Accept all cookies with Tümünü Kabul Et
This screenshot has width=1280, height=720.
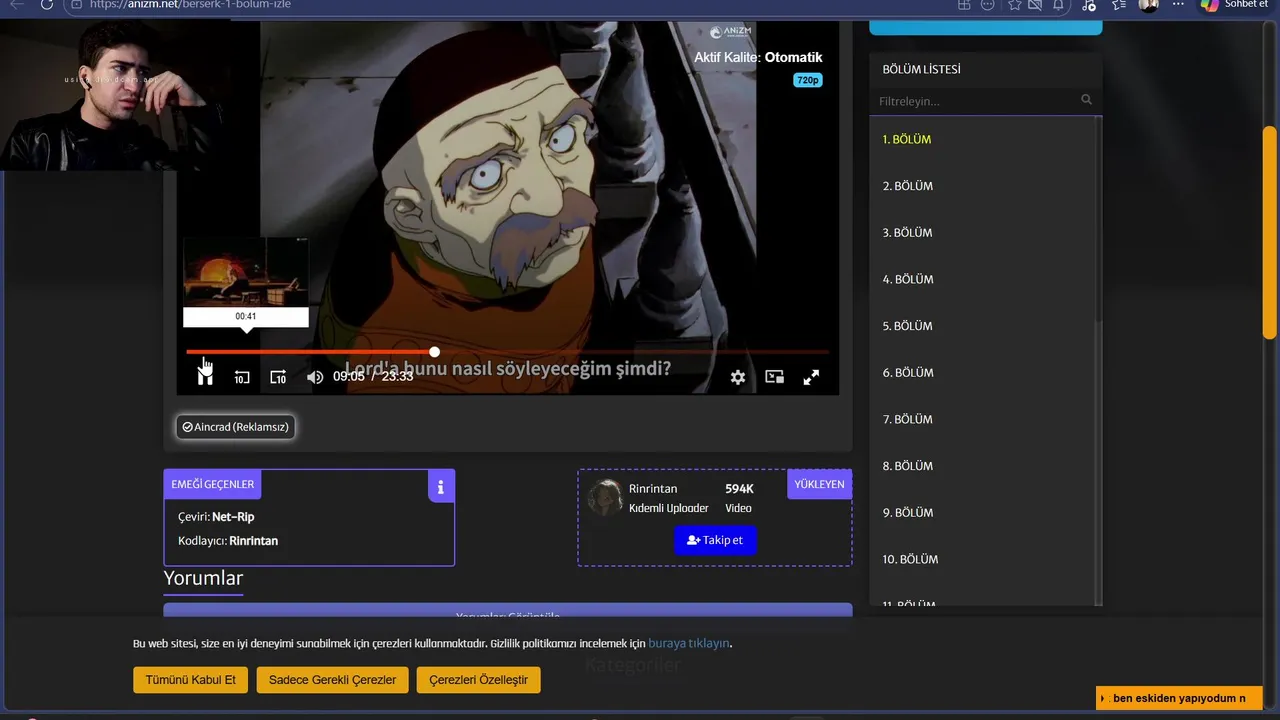click(190, 680)
